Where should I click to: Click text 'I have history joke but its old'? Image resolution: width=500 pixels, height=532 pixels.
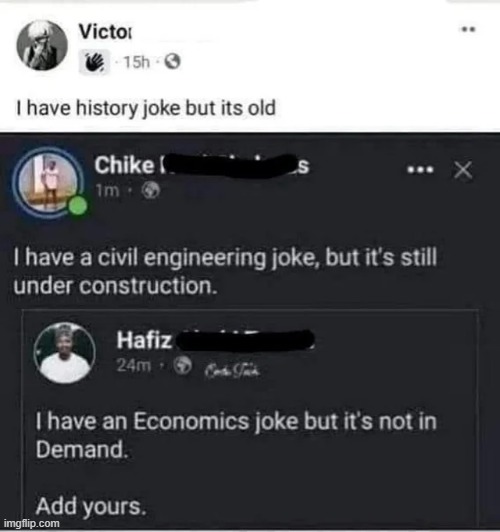click(x=146, y=108)
